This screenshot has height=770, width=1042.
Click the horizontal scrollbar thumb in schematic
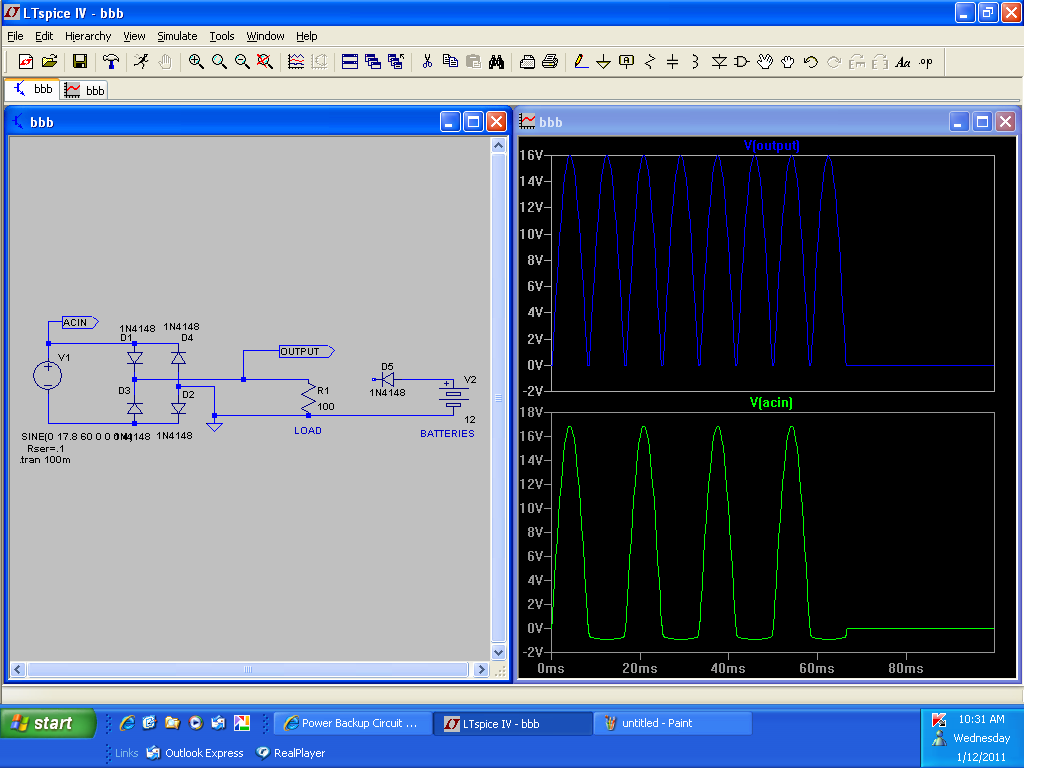(x=248, y=670)
